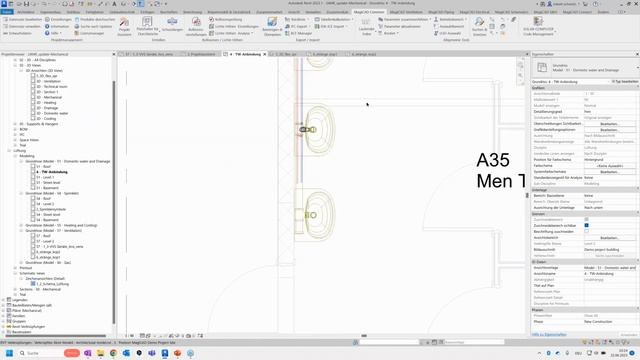Click Bearbeiten for Systemfarbschemata
This screenshot has height=360, width=640.
[x=609, y=172]
